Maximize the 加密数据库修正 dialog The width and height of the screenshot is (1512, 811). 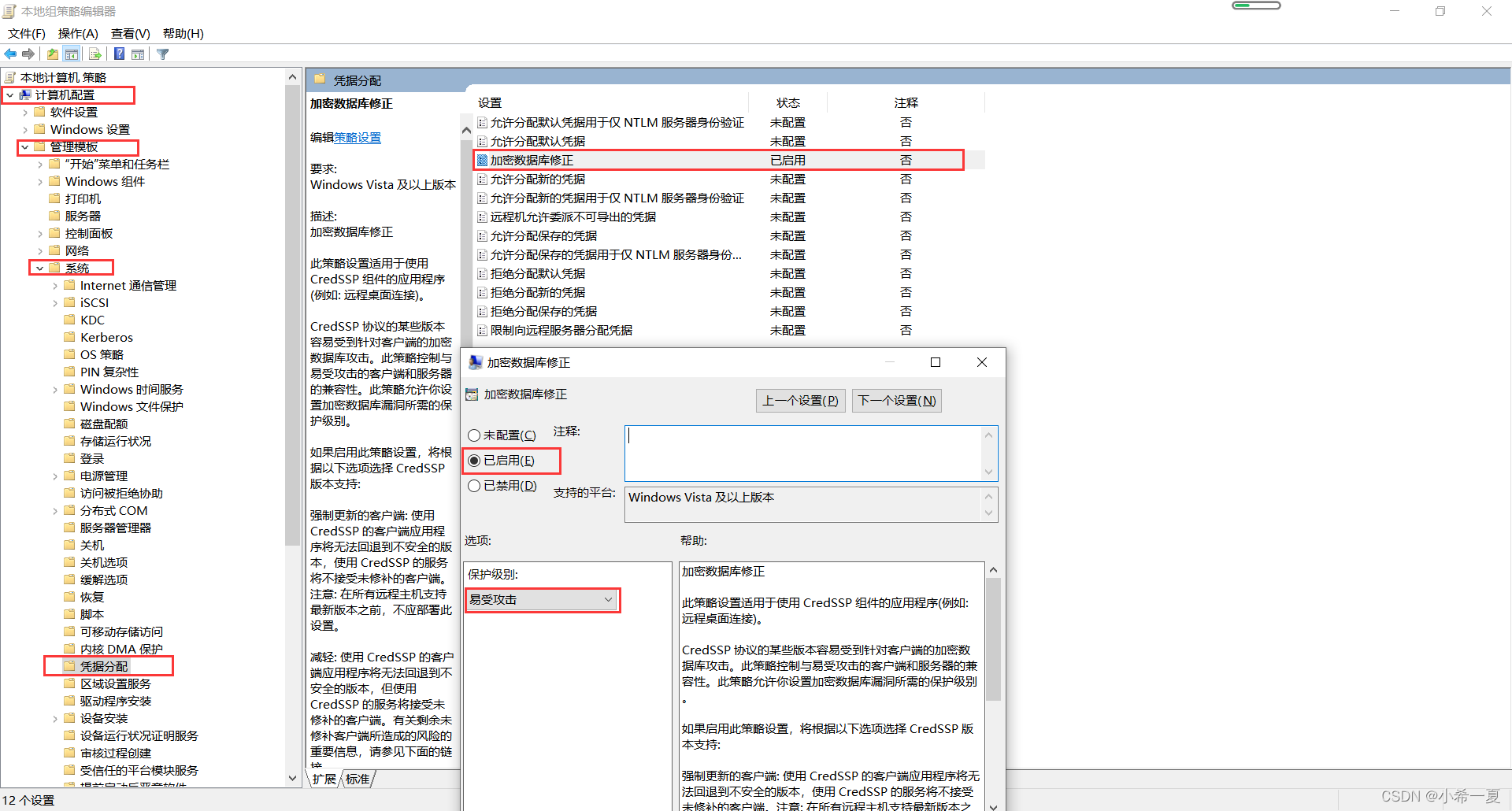pyautogui.click(x=936, y=362)
